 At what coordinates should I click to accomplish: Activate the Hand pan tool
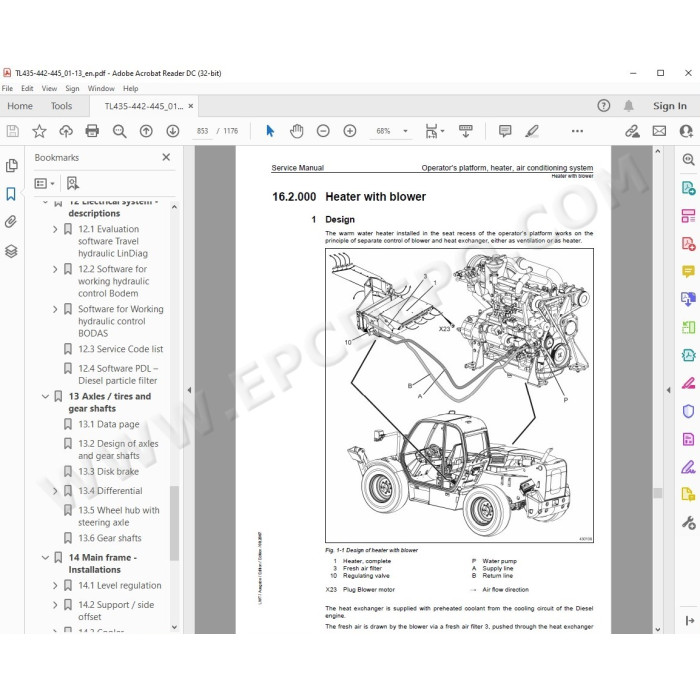pyautogui.click(x=296, y=131)
